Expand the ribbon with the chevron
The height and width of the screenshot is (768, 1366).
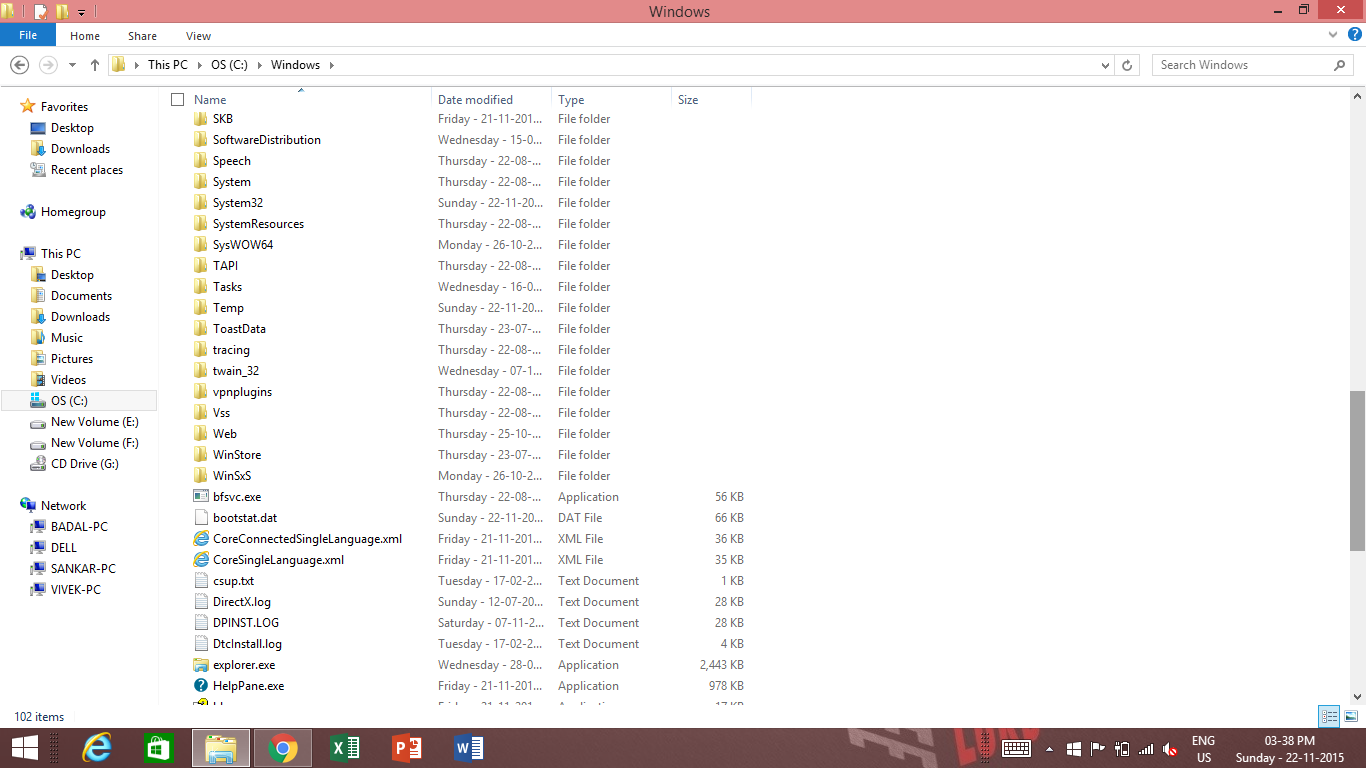click(x=1333, y=35)
